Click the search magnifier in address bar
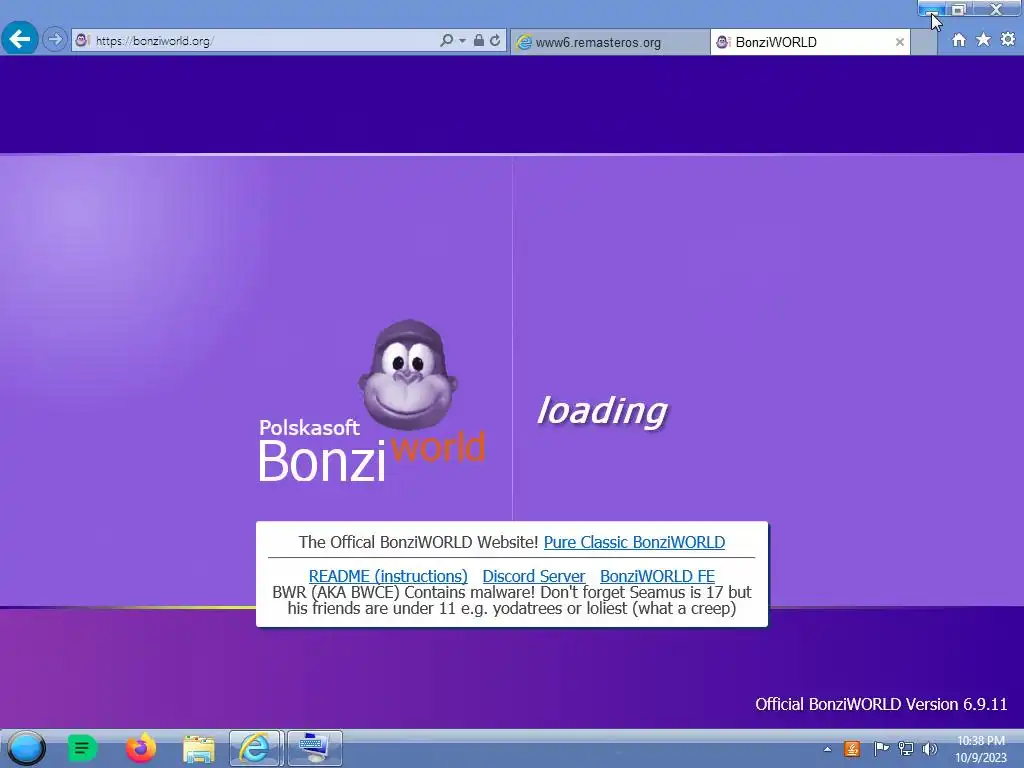1024x768 pixels. (447, 40)
